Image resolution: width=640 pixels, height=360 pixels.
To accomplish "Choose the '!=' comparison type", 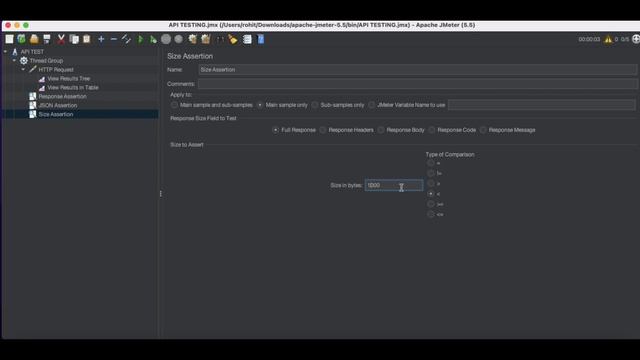I will tap(431, 173).
